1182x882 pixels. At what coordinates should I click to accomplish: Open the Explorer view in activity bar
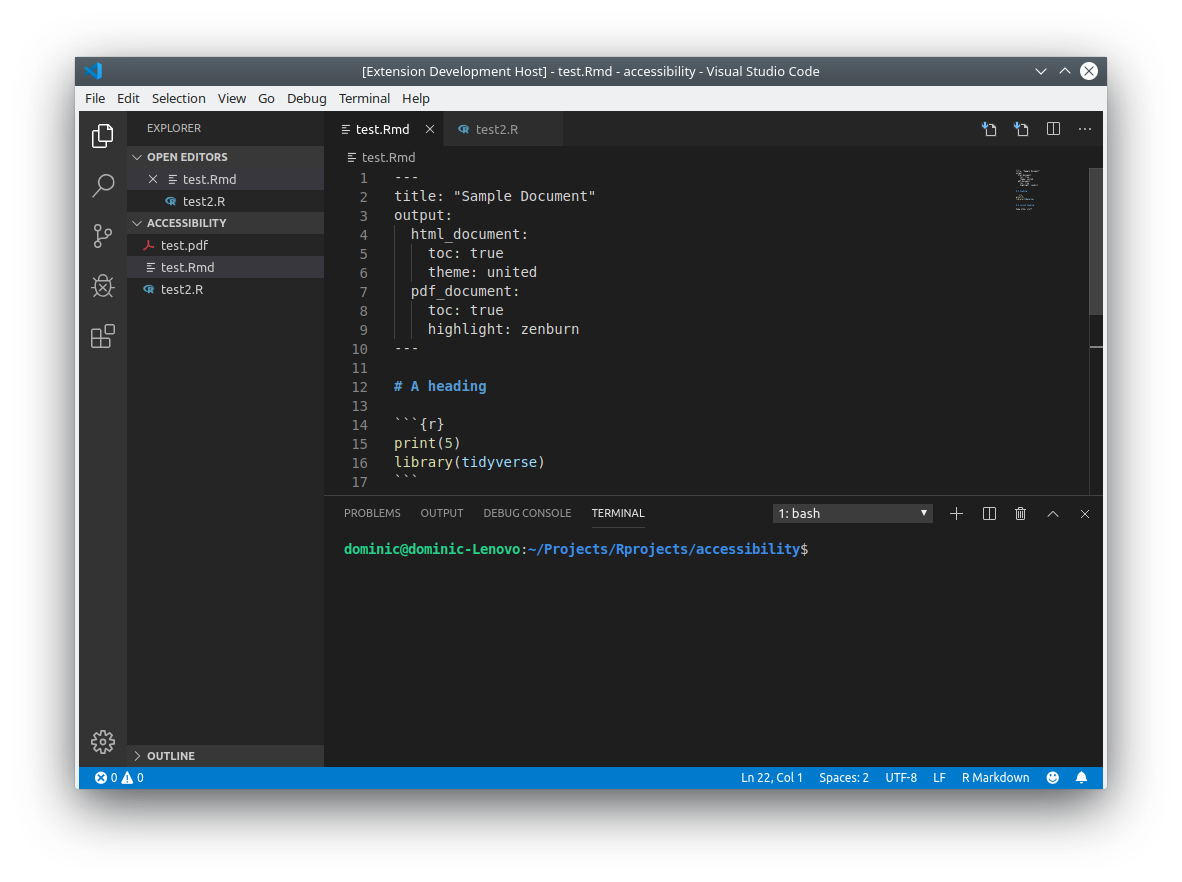(103, 136)
